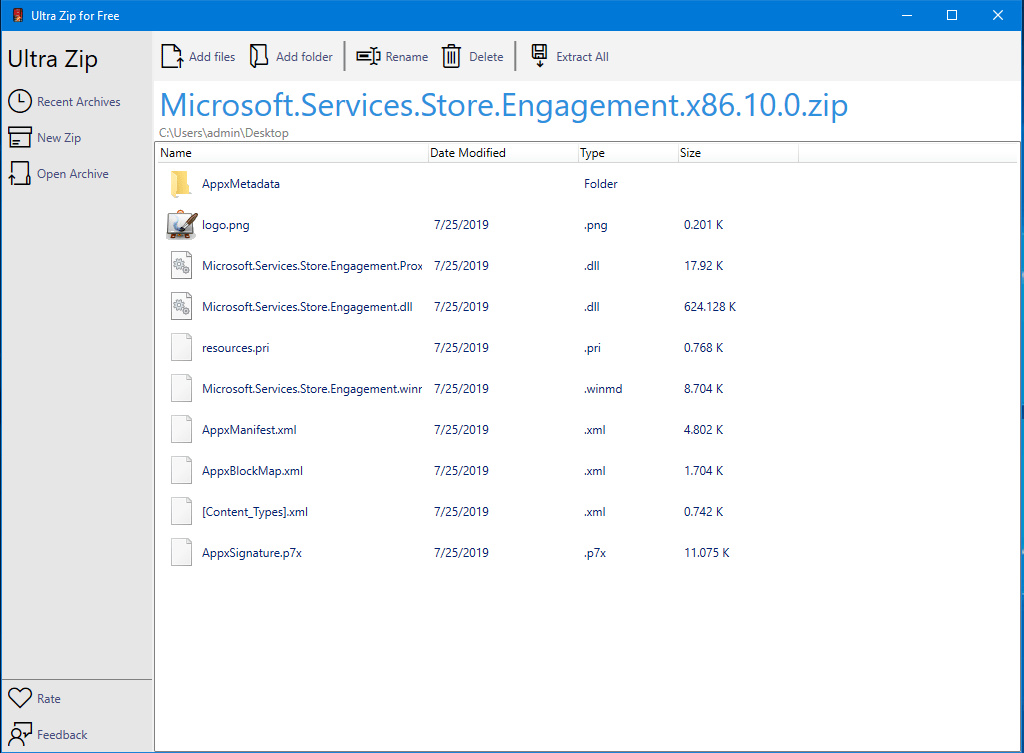Click the Microsoft.Services.Store.Engagement.dll gear icon
This screenshot has height=753, width=1024.
point(182,307)
